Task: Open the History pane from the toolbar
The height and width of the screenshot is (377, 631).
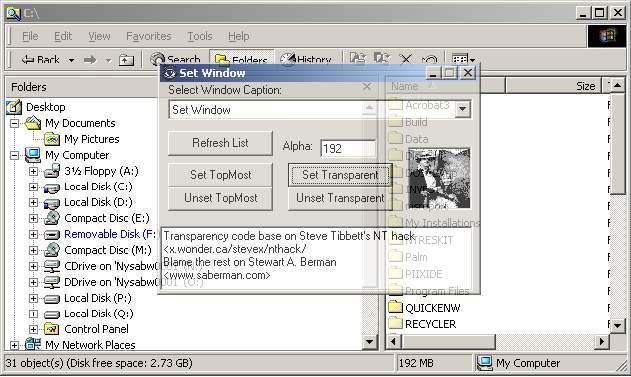Action: (306, 60)
